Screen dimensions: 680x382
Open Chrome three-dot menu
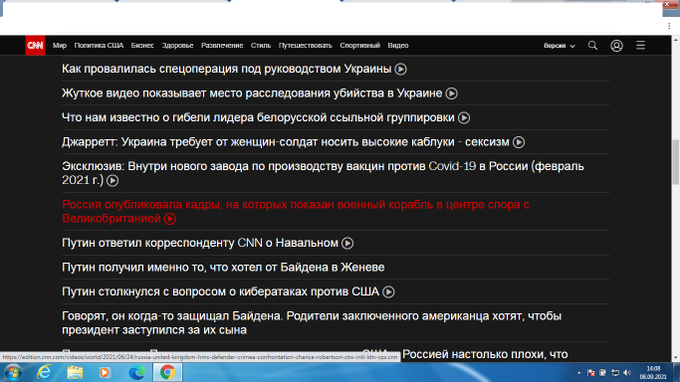(x=669, y=26)
